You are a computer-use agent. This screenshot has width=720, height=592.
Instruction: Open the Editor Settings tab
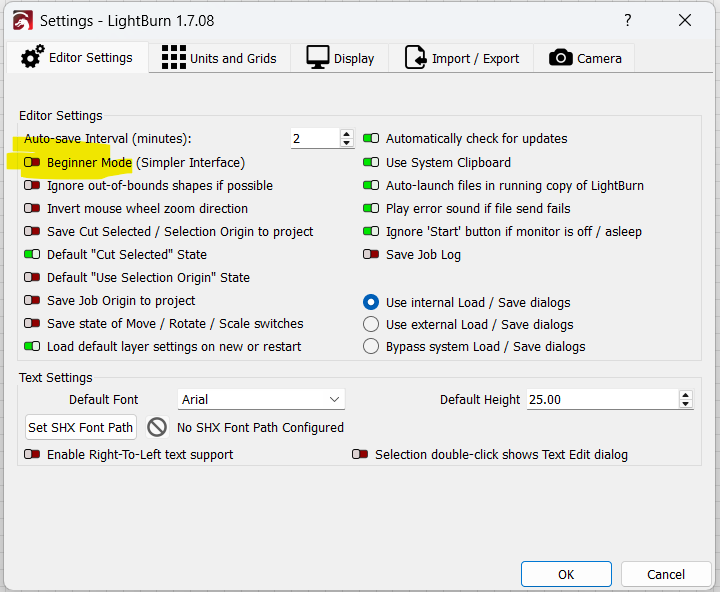[x=77, y=58]
